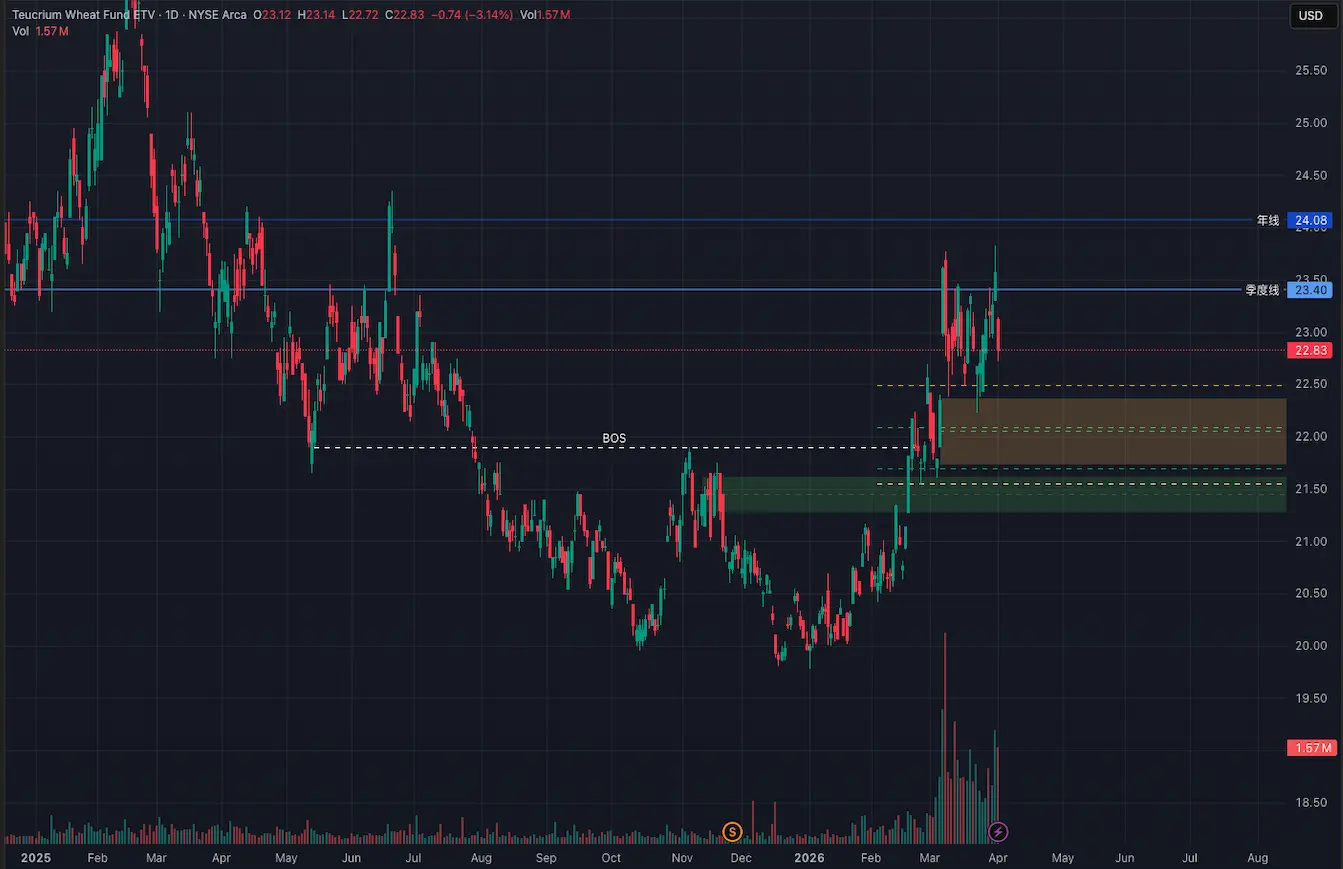This screenshot has height=869, width=1343.
Task: Click the red 1.57M volume axis label
Action: 1310,748
